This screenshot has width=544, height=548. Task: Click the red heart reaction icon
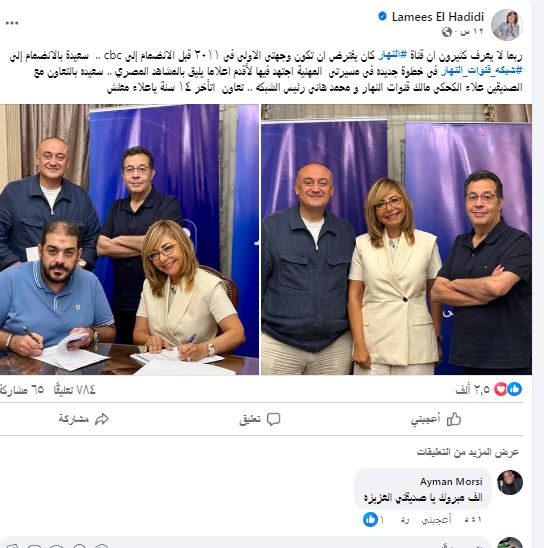pyautogui.click(x=501, y=389)
